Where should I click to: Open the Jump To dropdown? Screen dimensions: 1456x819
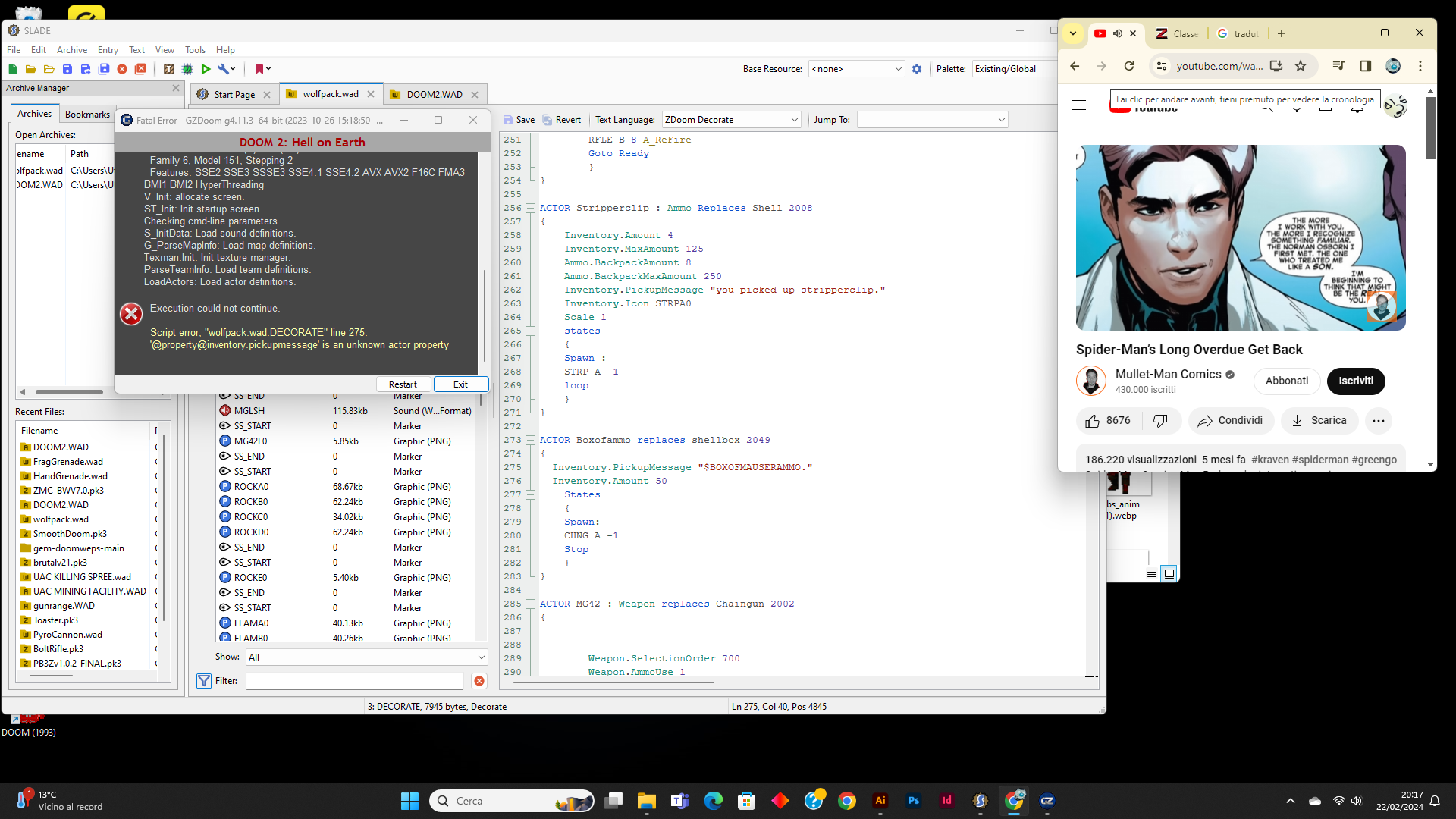pos(932,120)
